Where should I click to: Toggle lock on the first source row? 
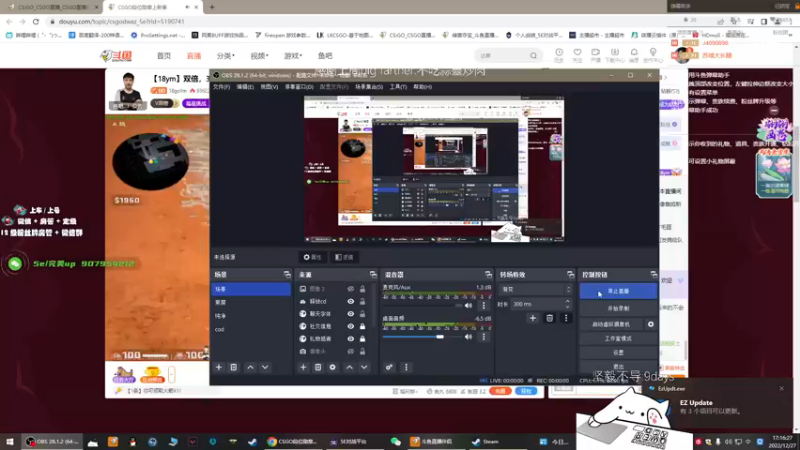click(x=362, y=289)
